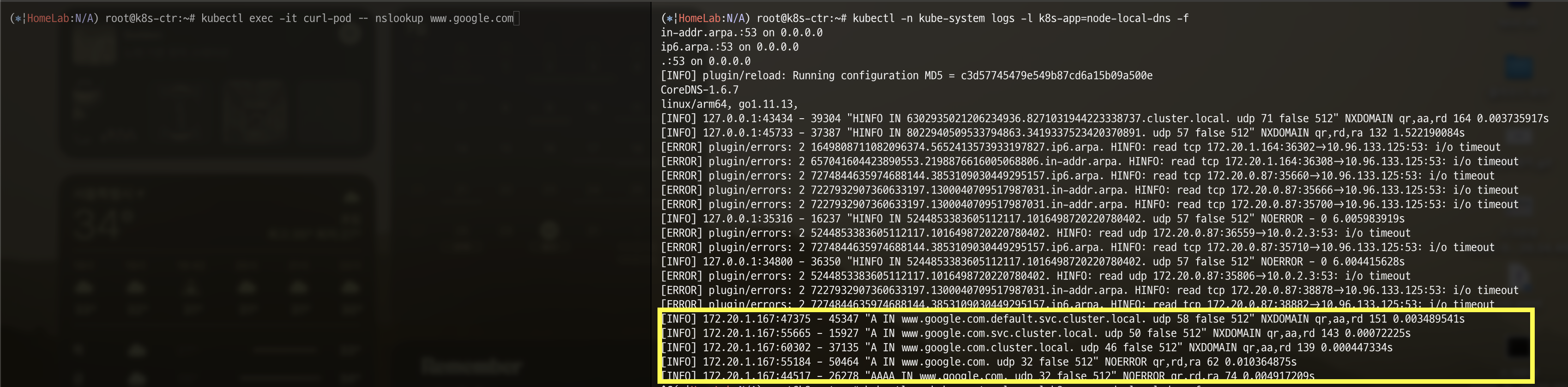The image size is (1568, 387).
Task: Click the INFO line from 127.0.0.1:35316
Action: (1032, 218)
